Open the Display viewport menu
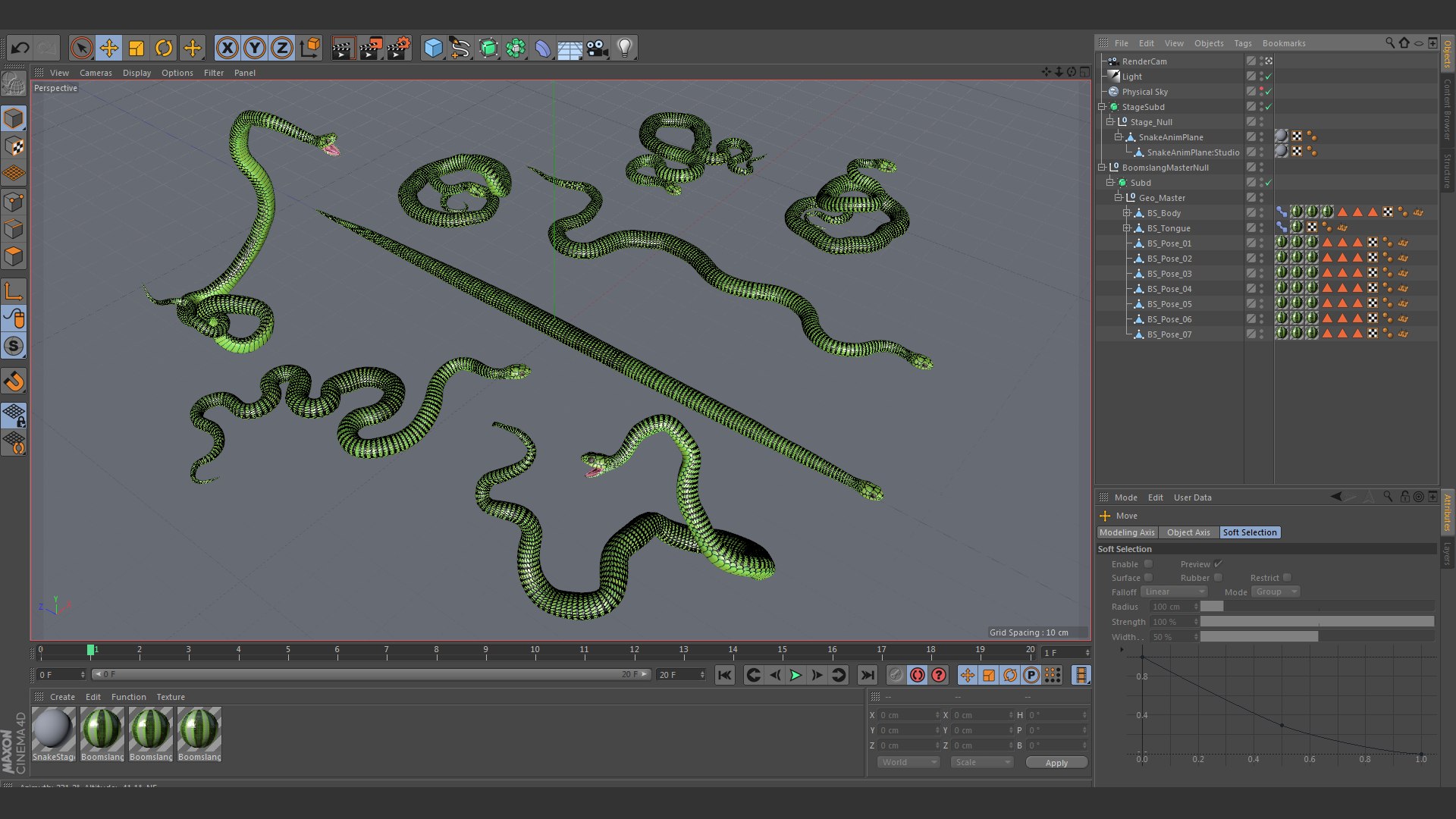The width and height of the screenshot is (1456, 819). [136, 73]
